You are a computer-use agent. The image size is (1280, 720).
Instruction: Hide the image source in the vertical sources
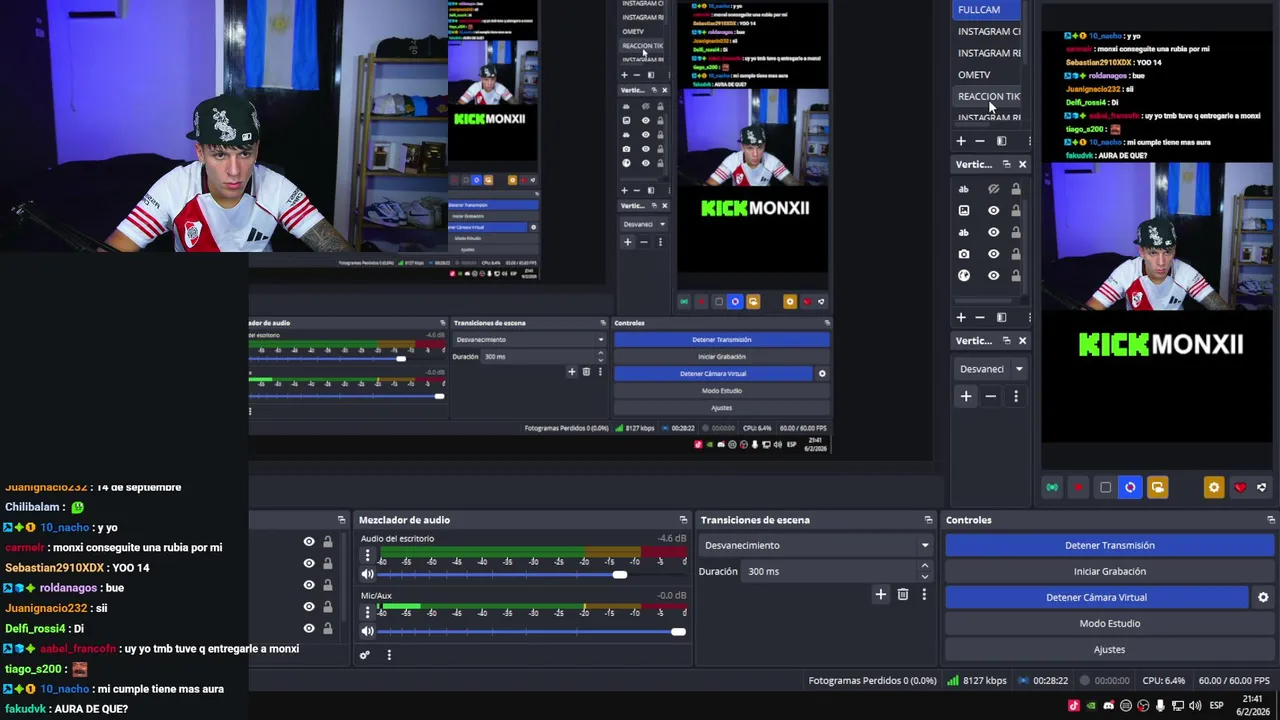click(x=993, y=211)
